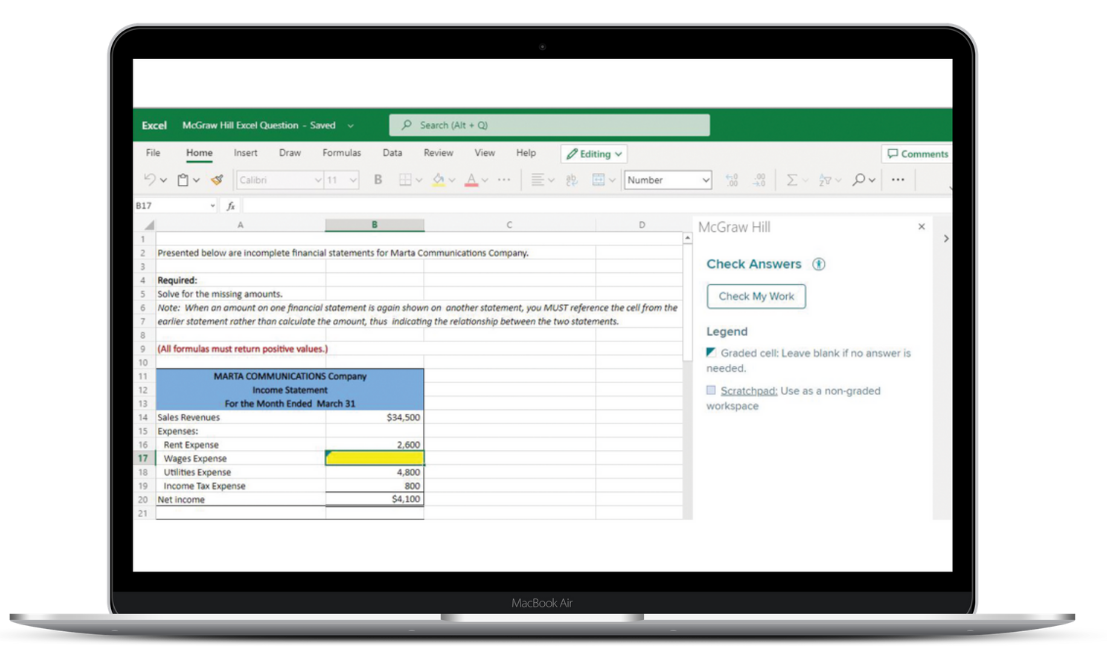Click the AutoSum sigma icon
This screenshot has height=655, width=1107.
791,180
